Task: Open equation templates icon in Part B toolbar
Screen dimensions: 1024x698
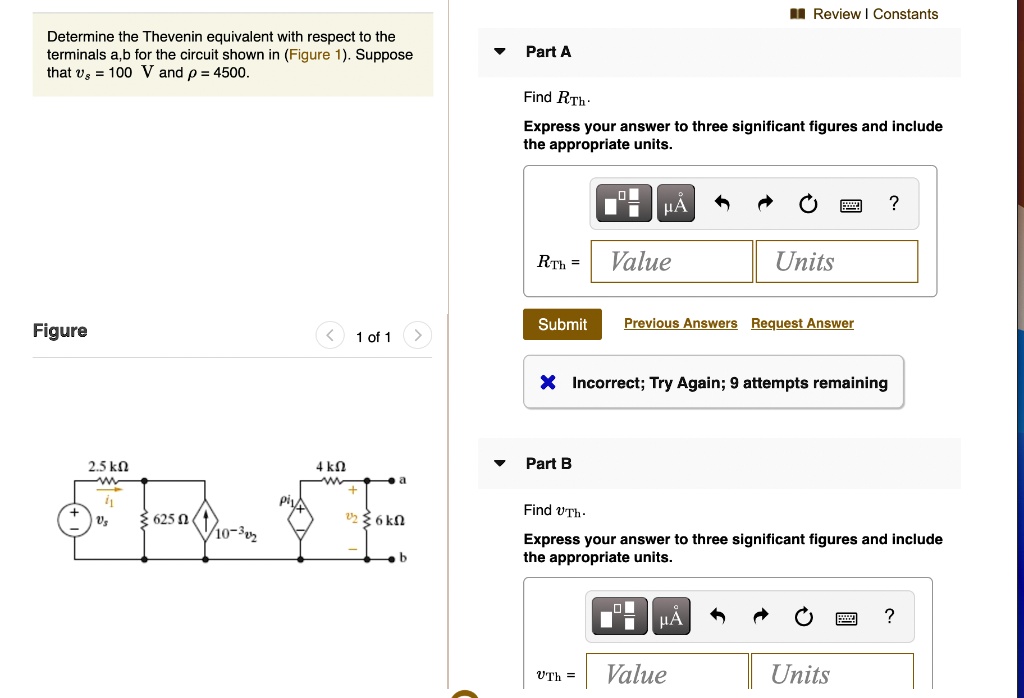Action: (x=618, y=616)
